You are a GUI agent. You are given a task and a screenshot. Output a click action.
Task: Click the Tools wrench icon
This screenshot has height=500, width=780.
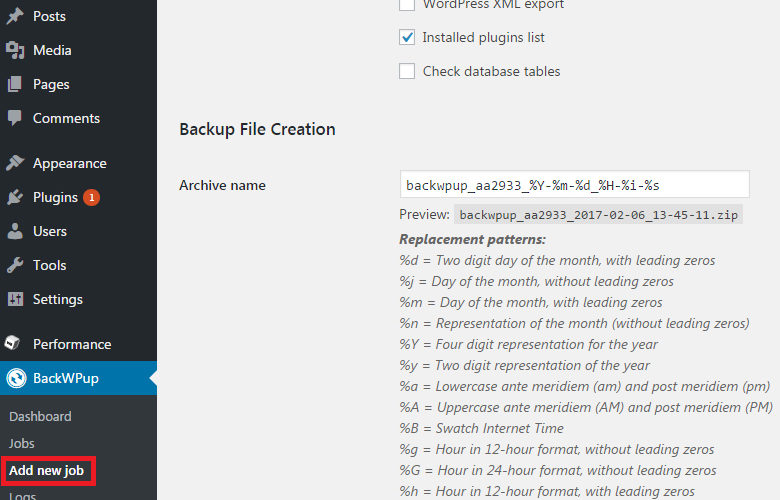(x=15, y=265)
